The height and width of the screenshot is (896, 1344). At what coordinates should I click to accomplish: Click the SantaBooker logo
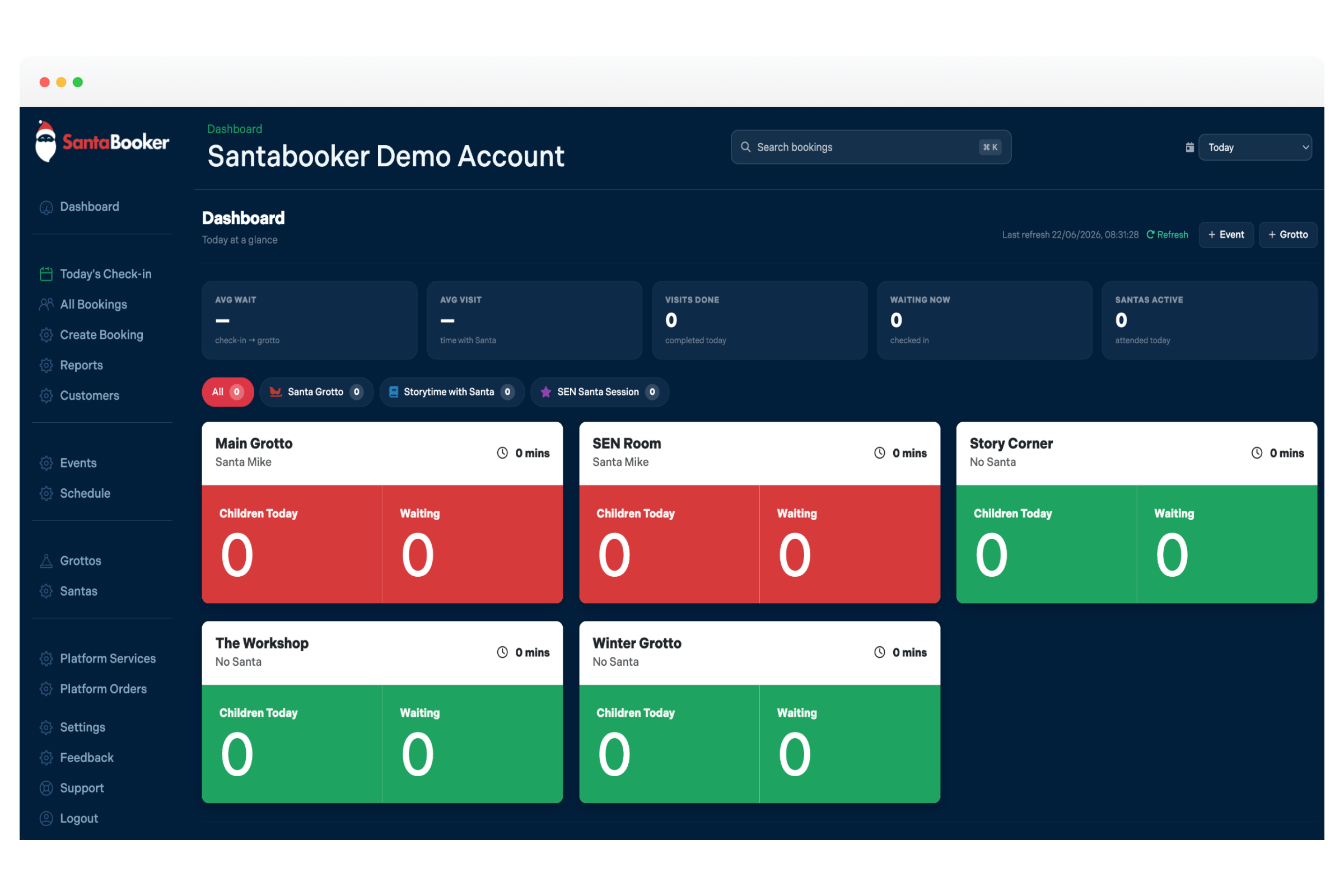click(102, 141)
